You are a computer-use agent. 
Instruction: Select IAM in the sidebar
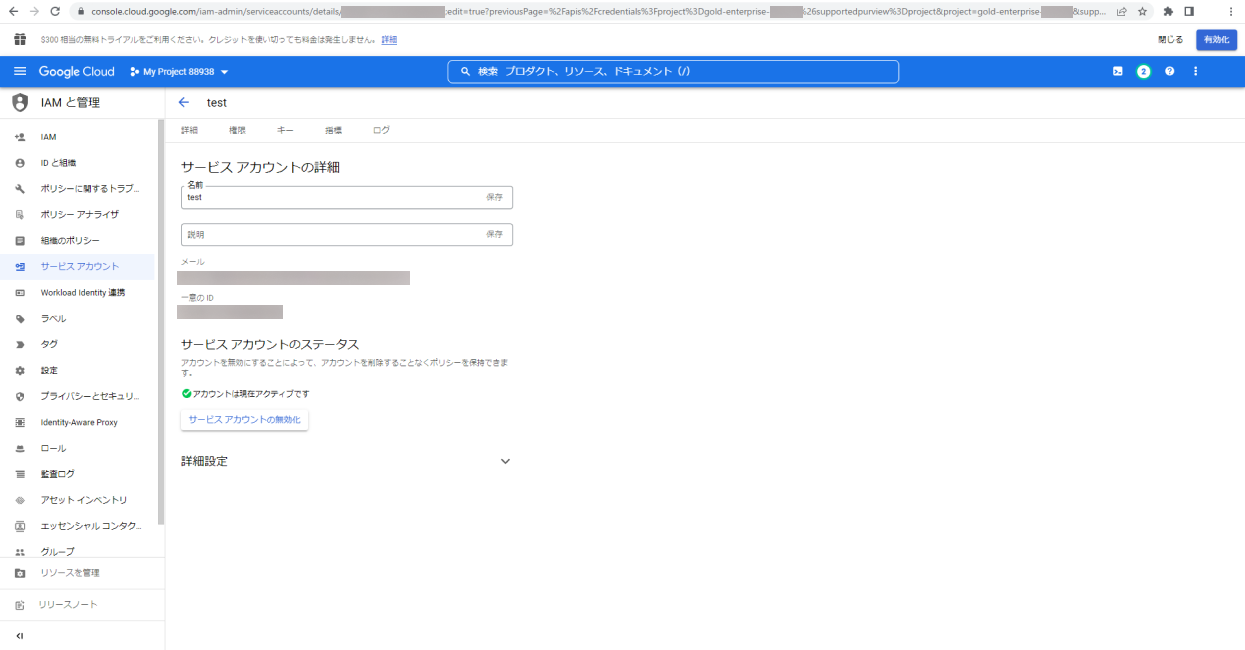point(46,136)
